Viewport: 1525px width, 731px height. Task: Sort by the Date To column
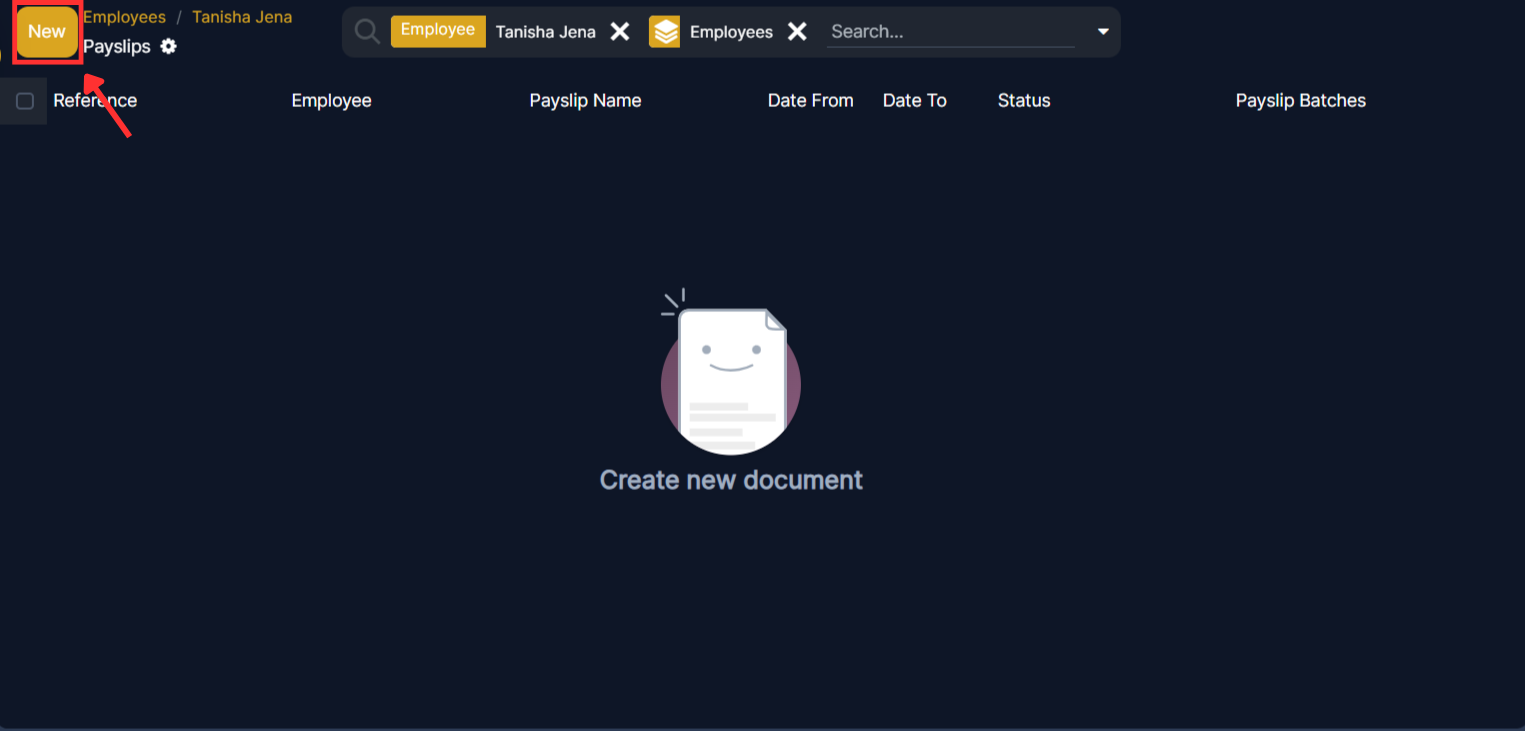pyautogui.click(x=914, y=101)
